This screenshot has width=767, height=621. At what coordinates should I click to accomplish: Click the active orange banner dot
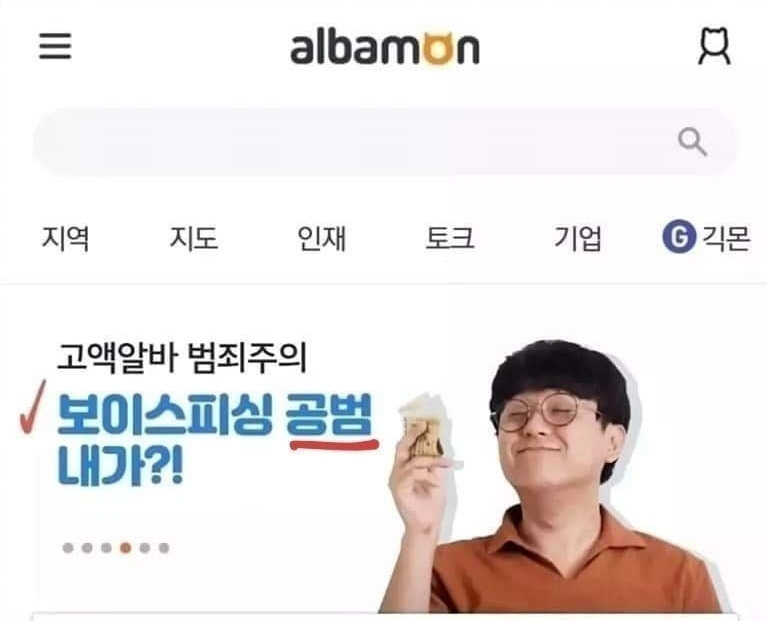tap(126, 548)
